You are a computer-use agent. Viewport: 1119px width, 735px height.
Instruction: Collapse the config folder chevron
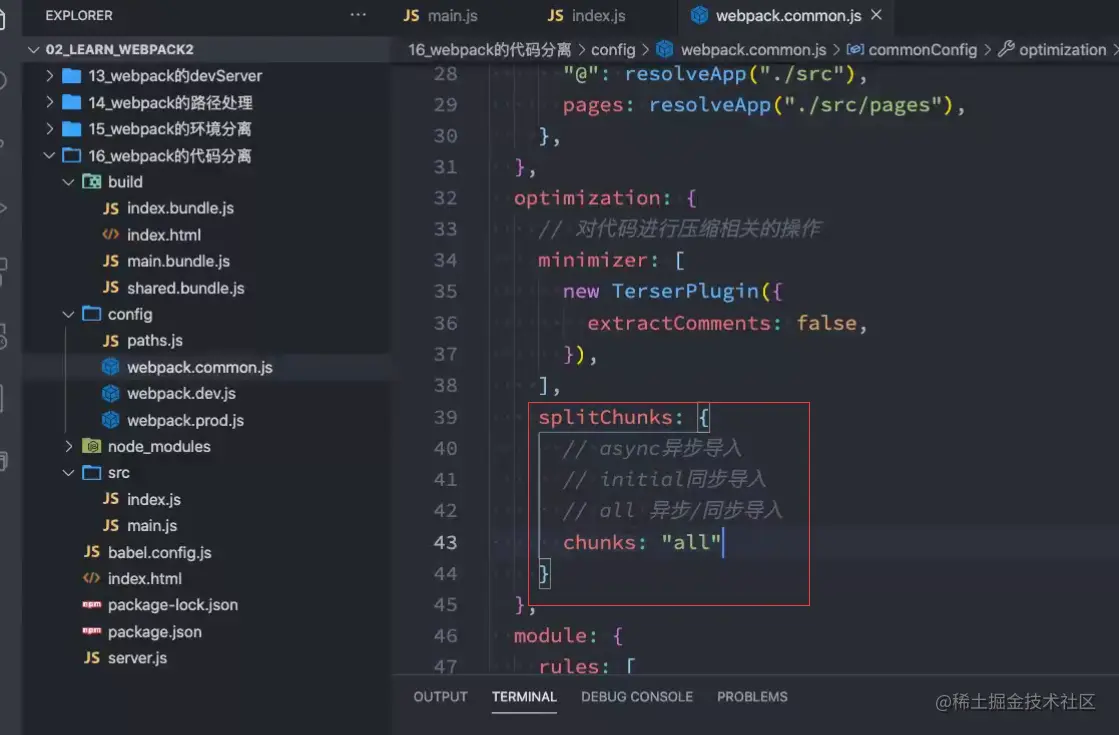tap(69, 314)
